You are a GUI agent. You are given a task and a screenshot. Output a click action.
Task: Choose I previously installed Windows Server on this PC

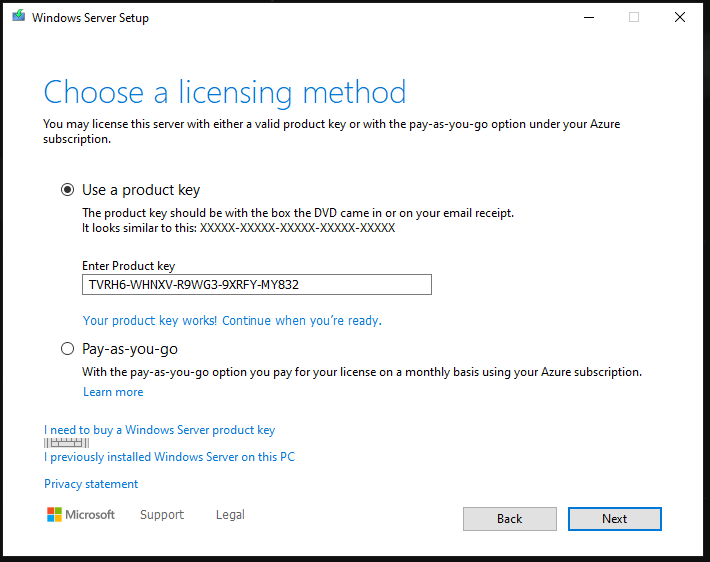pos(169,457)
